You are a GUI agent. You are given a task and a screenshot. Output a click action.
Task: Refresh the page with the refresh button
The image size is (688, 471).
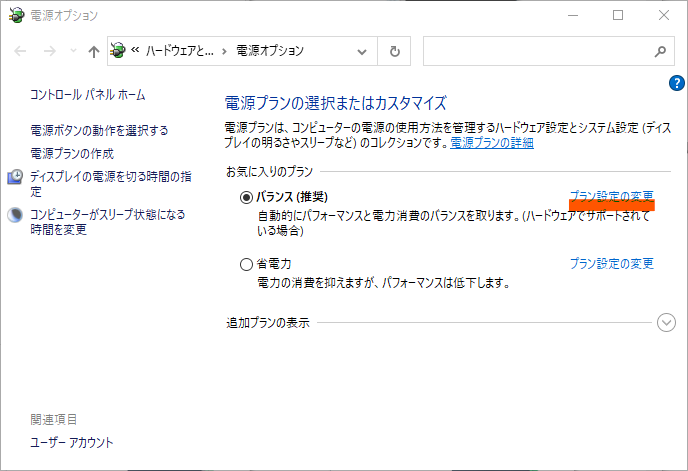click(x=394, y=51)
